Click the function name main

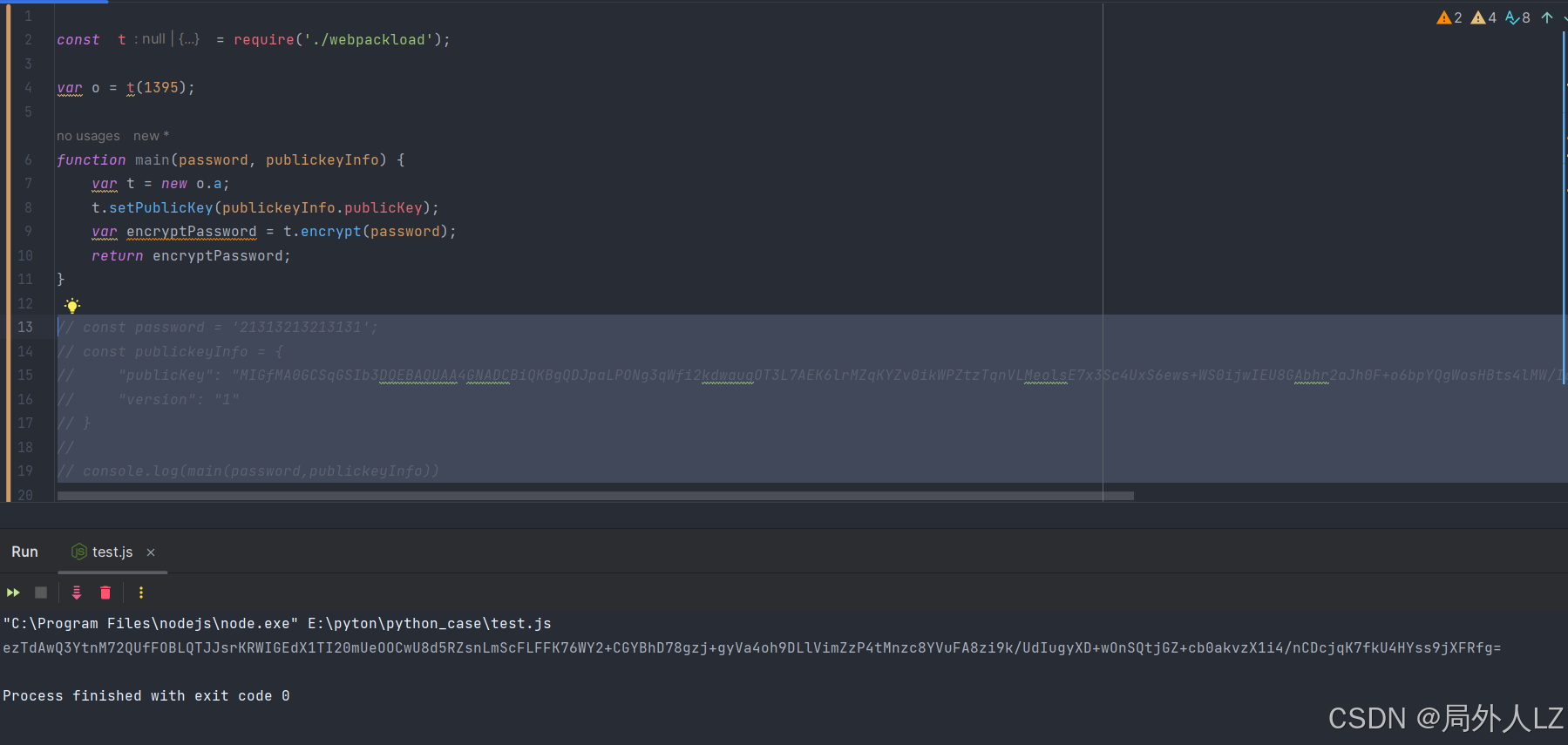152,159
